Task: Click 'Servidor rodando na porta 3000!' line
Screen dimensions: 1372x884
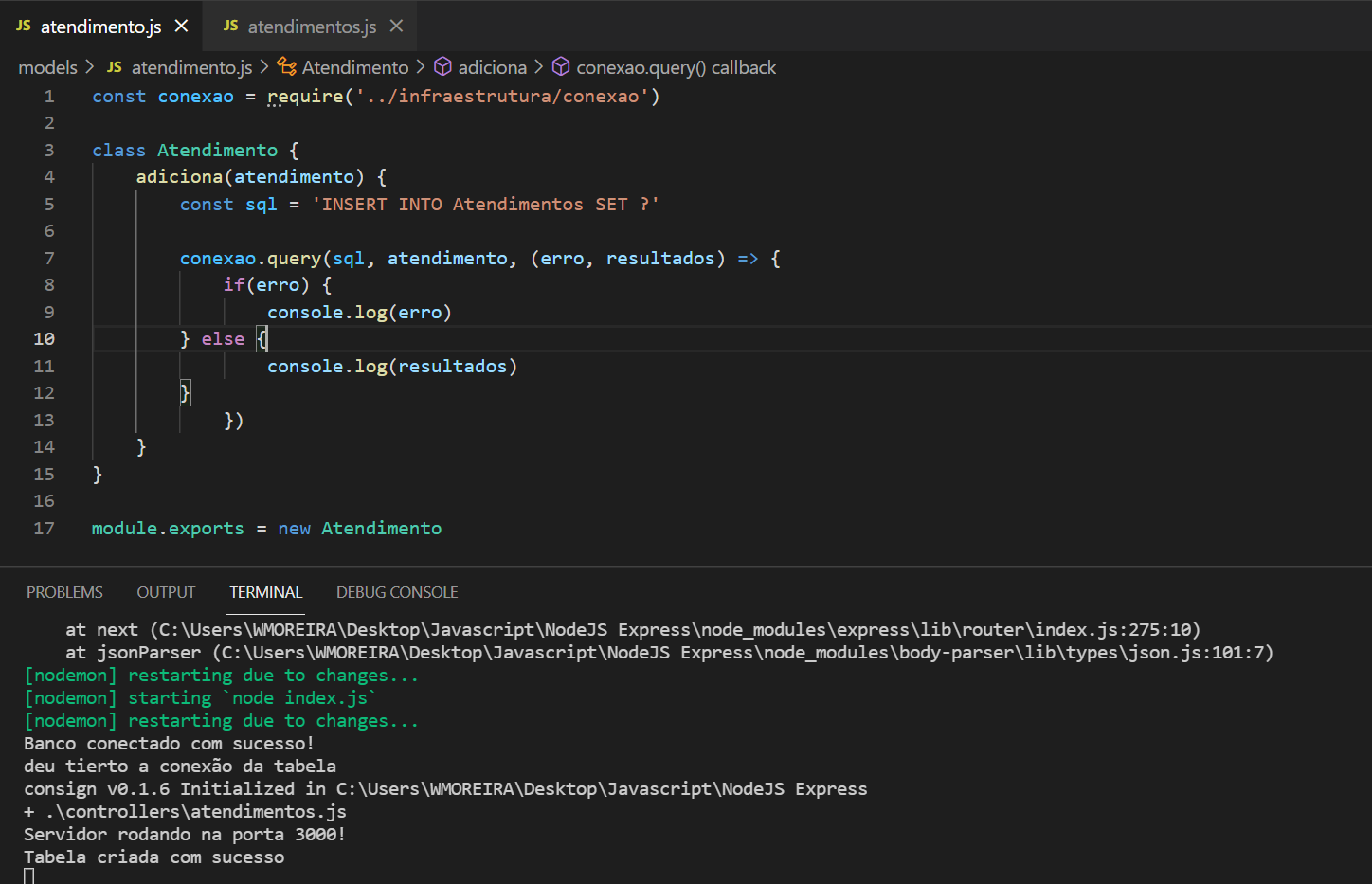Action: (x=185, y=835)
